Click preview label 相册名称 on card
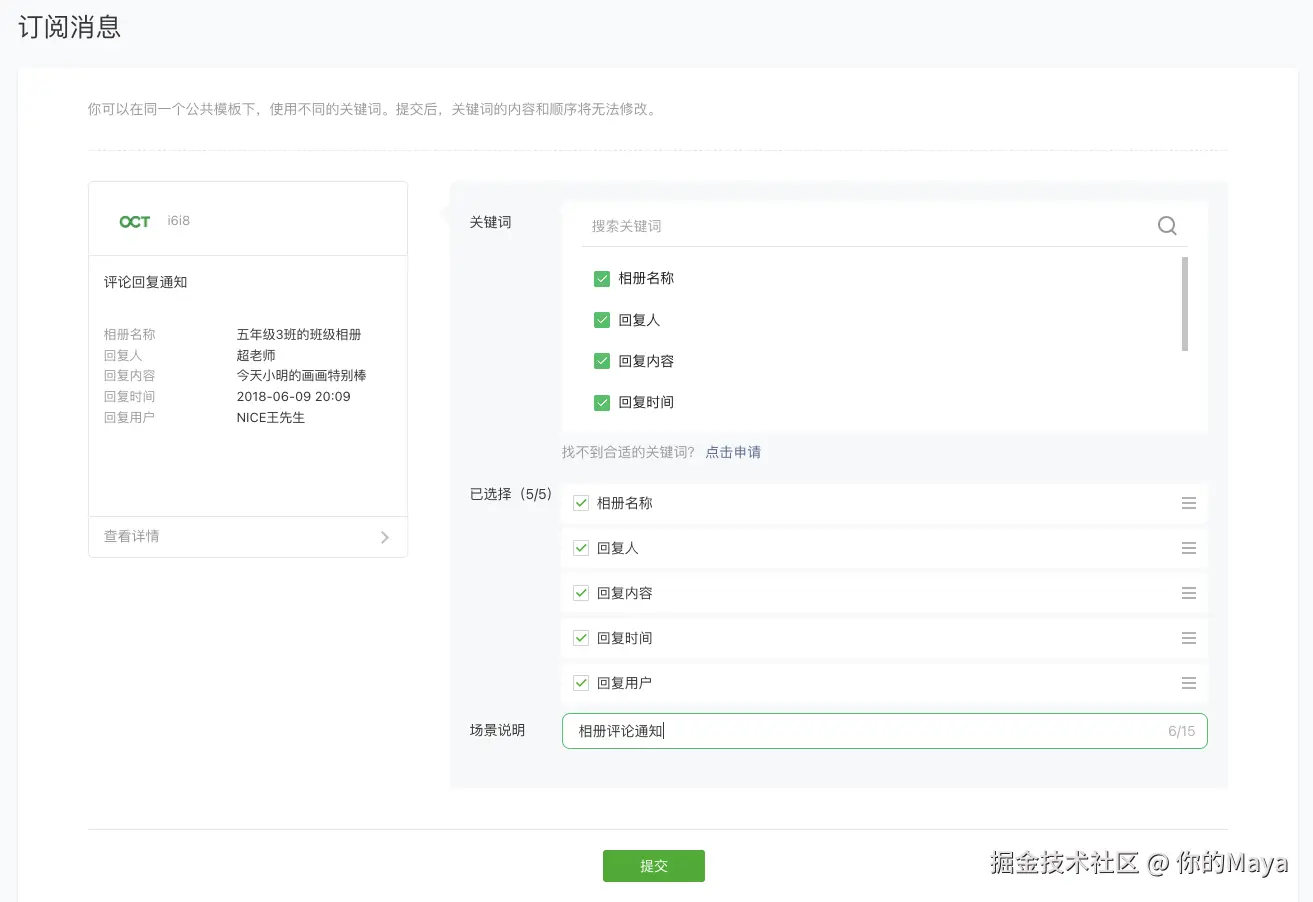The image size is (1313, 902). tap(130, 335)
